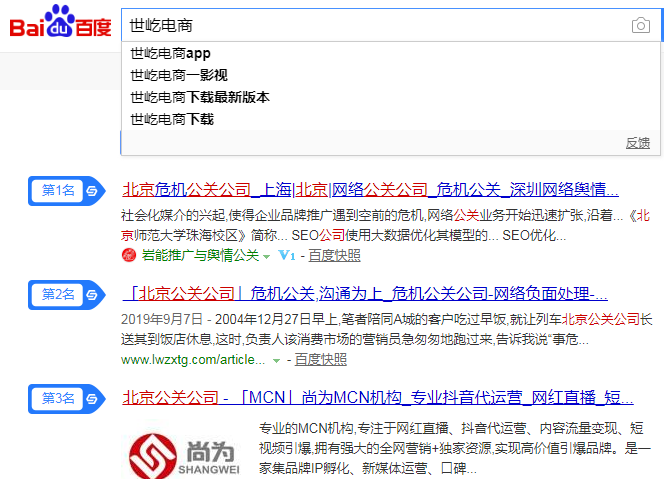
Task: Click 岩能推广与舆情公关 source link
Action: 200,255
